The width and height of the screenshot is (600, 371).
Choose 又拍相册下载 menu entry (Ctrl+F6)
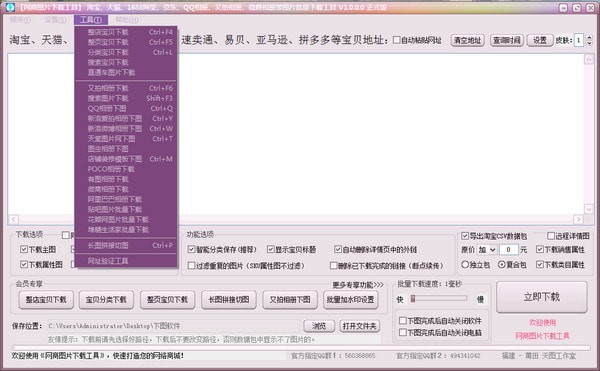point(126,88)
